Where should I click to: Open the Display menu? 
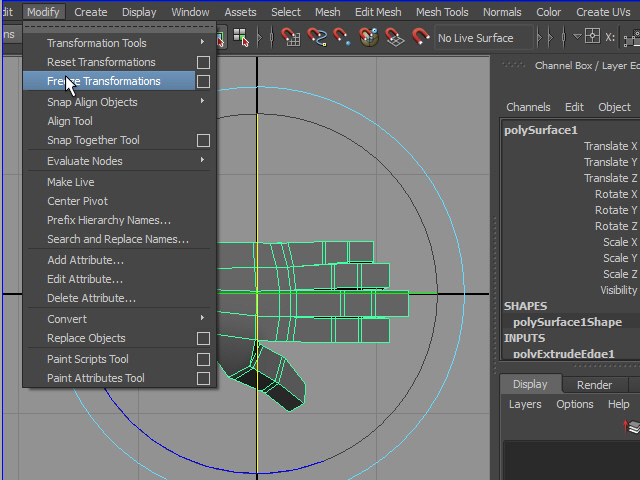[139, 12]
